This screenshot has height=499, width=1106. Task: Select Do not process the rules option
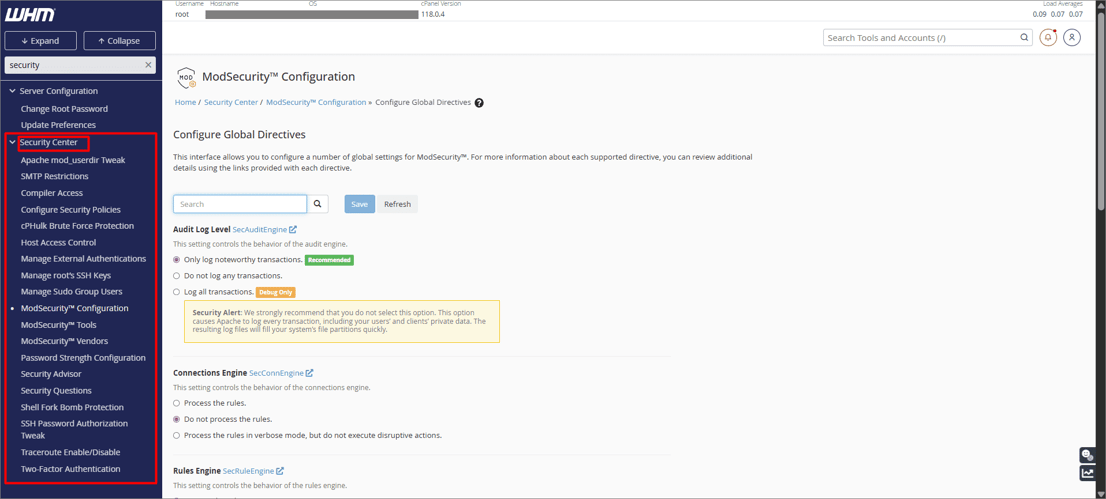[176, 419]
